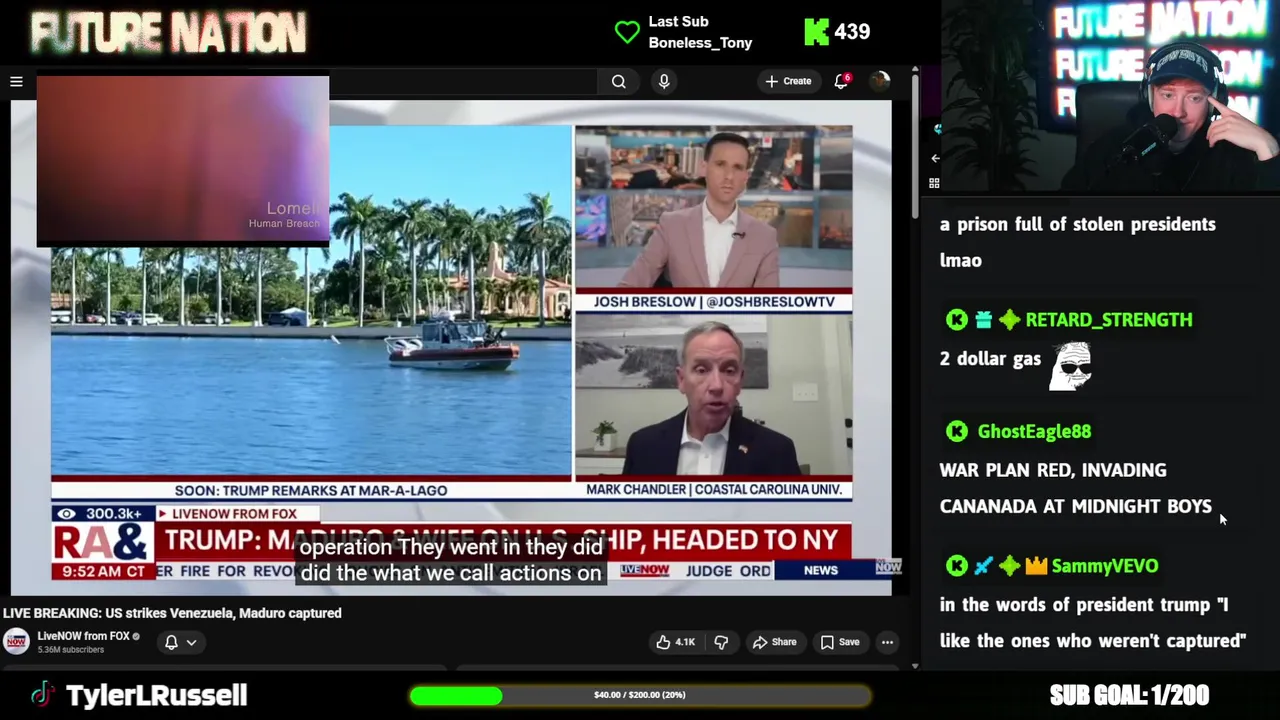The image size is (1280, 720).
Task: Click the Kick badge beside GhostEagle88
Action: (957, 431)
